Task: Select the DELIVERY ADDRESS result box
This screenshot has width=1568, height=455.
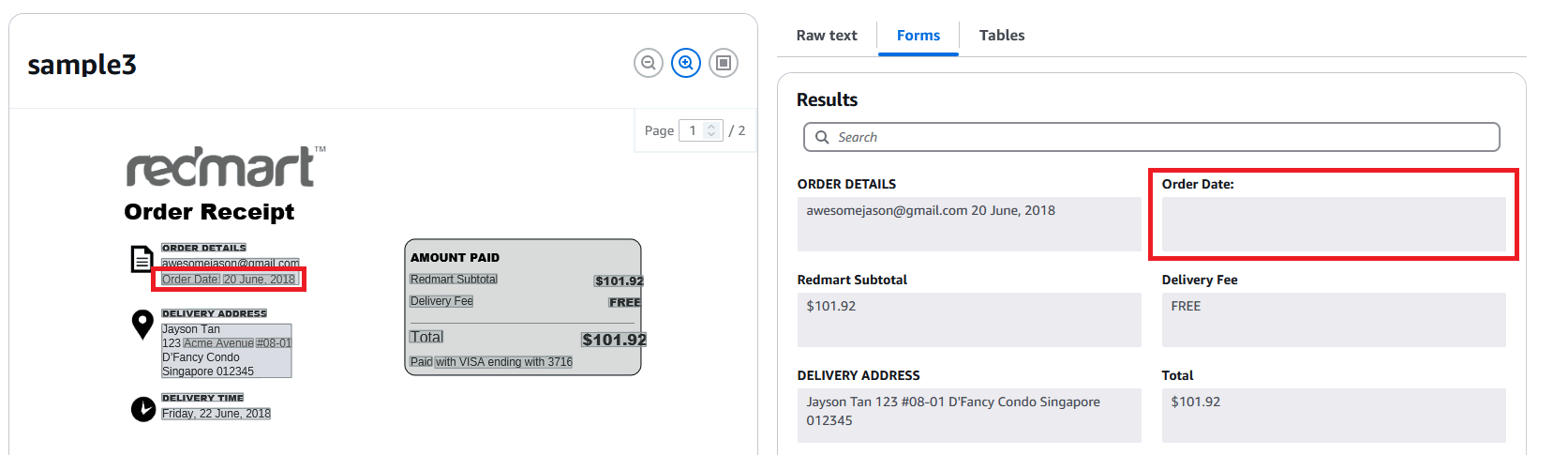Action: 969,415
